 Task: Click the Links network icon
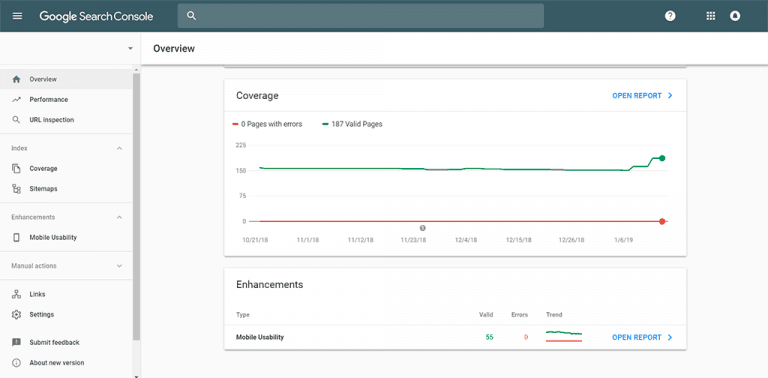(x=16, y=294)
